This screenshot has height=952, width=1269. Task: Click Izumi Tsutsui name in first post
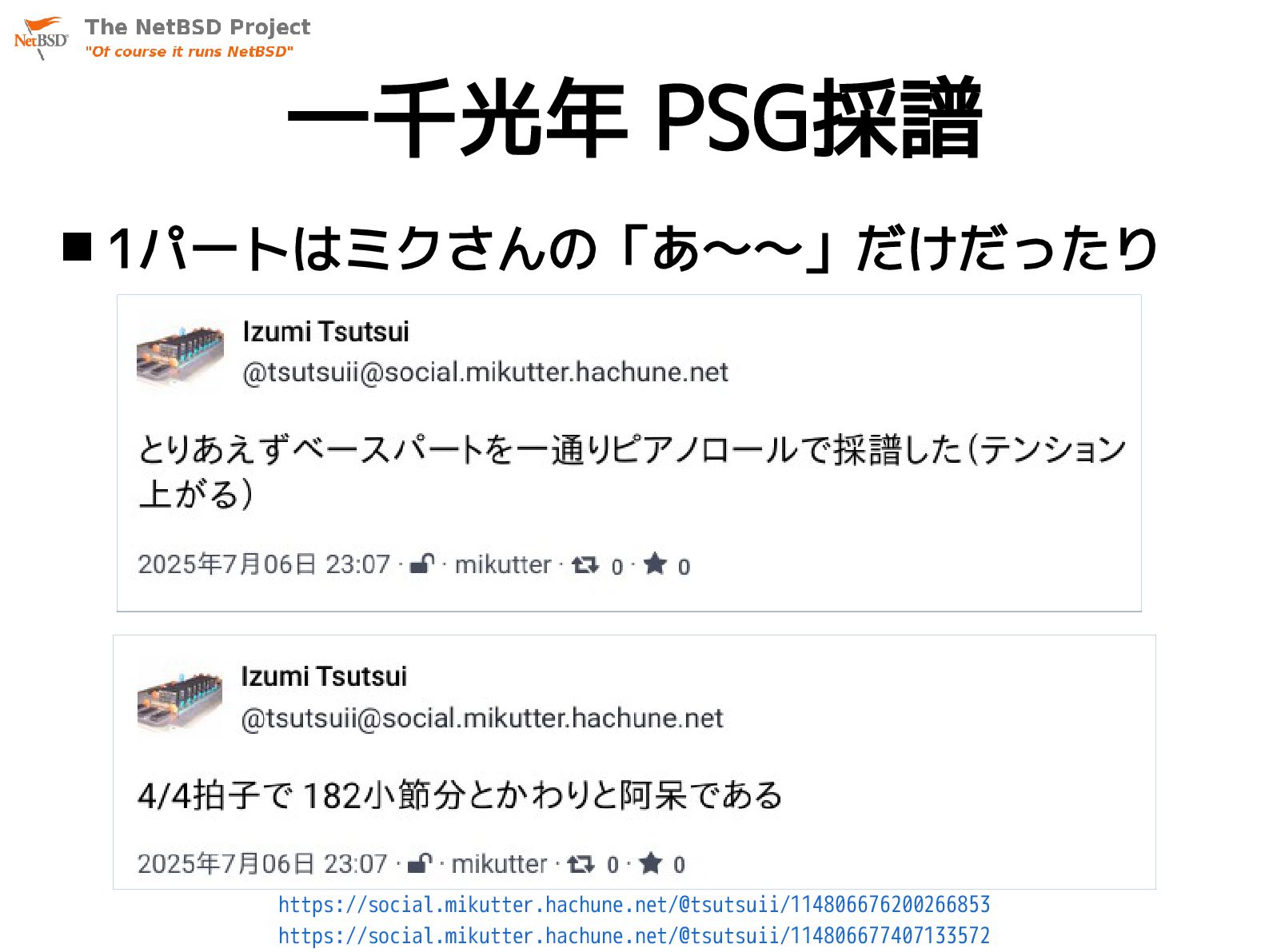(x=325, y=332)
